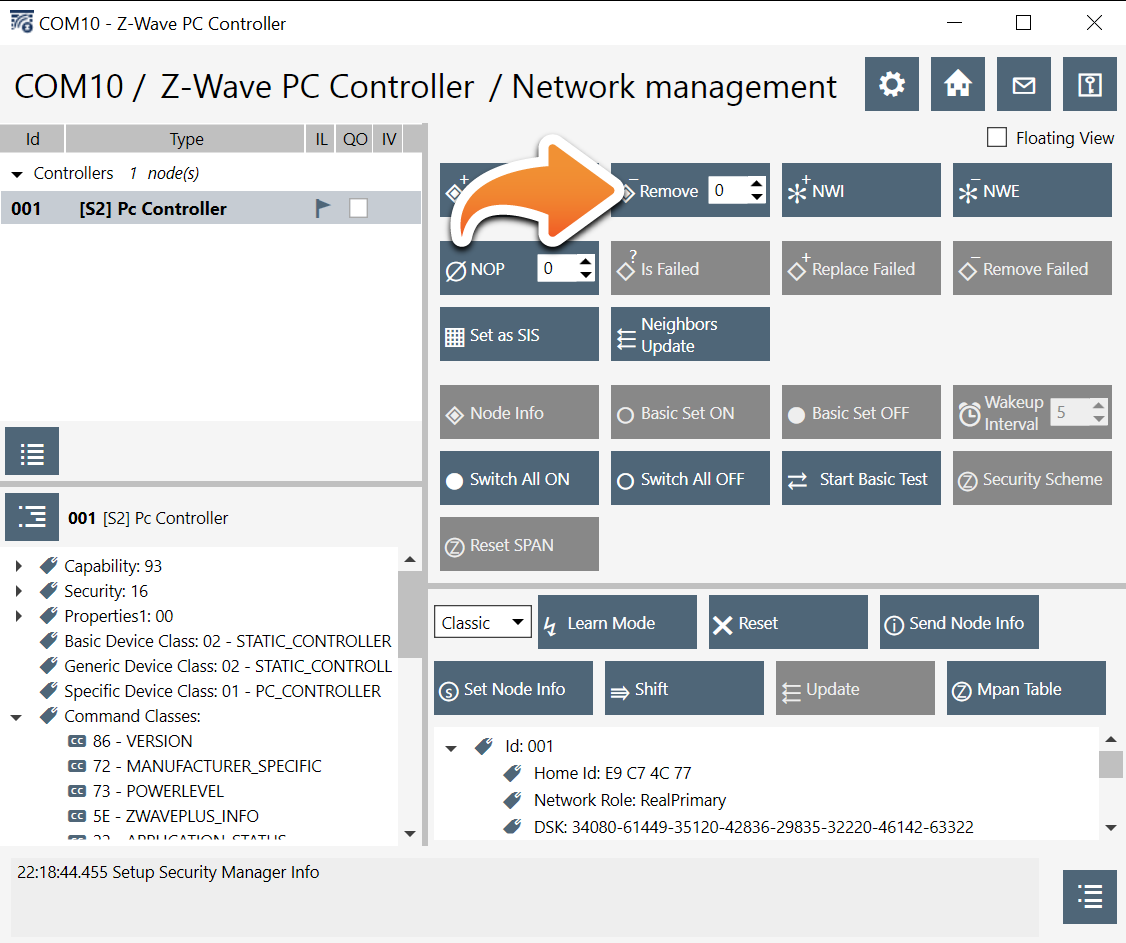The height and width of the screenshot is (943, 1126).
Task: Click Basic Set ON
Action: pyautogui.click(x=690, y=412)
